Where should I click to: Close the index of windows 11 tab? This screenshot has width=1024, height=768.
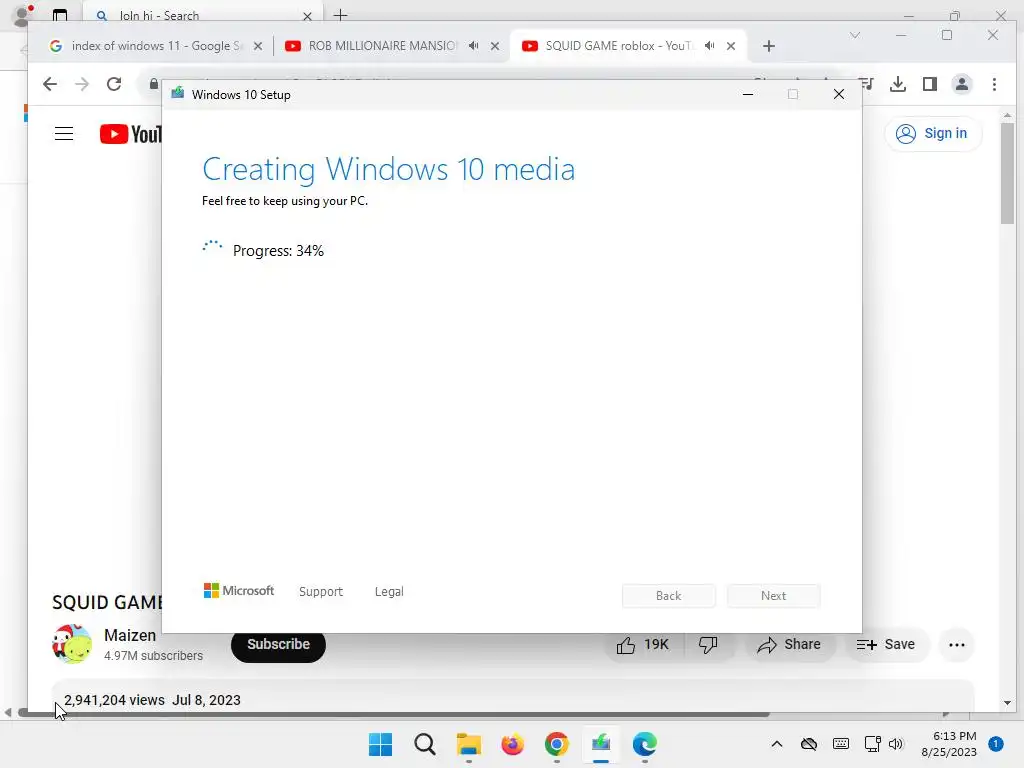[x=258, y=46]
